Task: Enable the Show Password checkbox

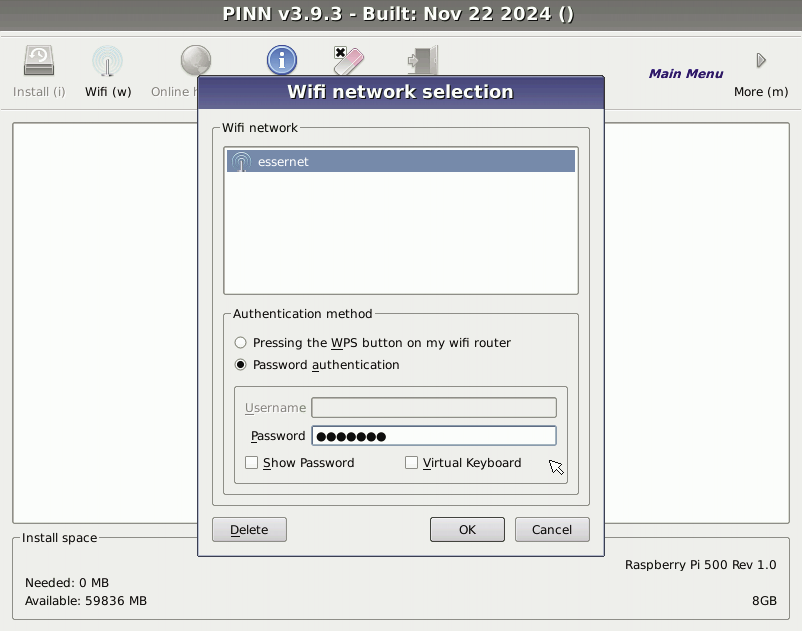Action: pyautogui.click(x=251, y=462)
